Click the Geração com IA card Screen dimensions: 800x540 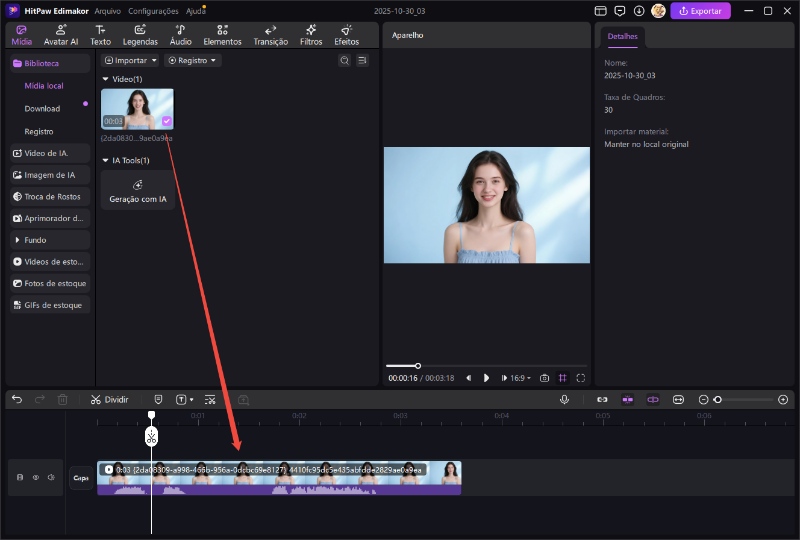pos(138,190)
